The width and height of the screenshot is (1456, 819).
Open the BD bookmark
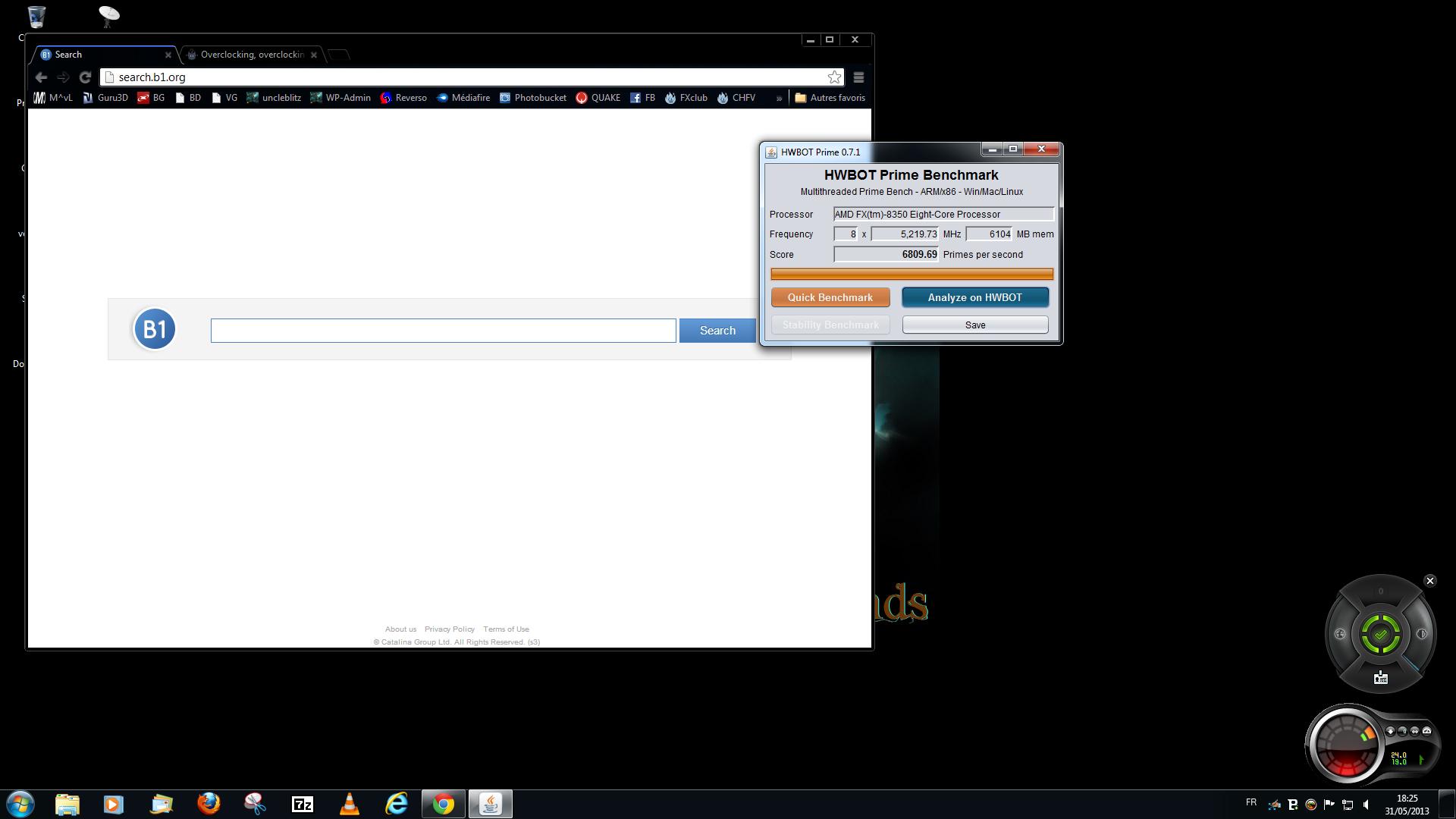(x=188, y=98)
